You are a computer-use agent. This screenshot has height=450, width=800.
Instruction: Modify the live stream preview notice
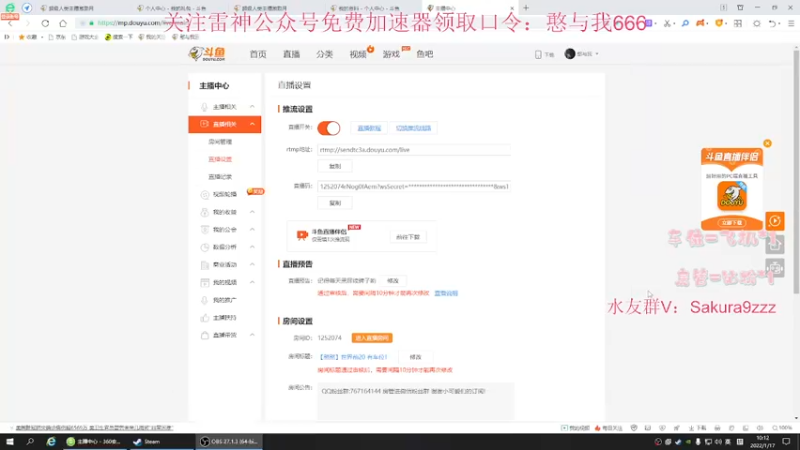392,281
